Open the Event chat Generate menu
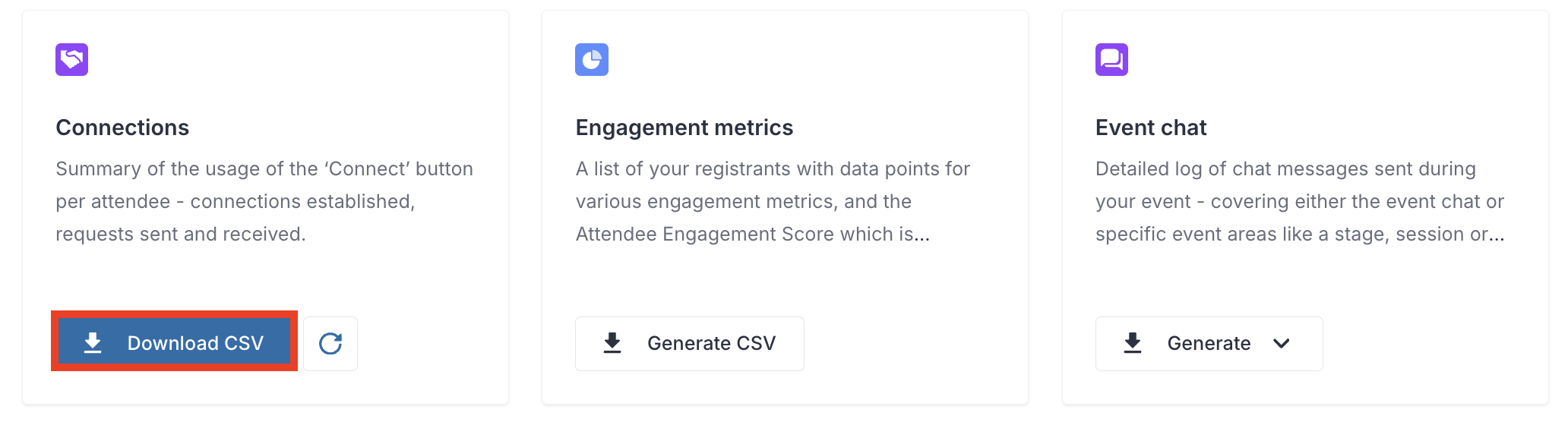This screenshot has width=1568, height=422. [1209, 344]
